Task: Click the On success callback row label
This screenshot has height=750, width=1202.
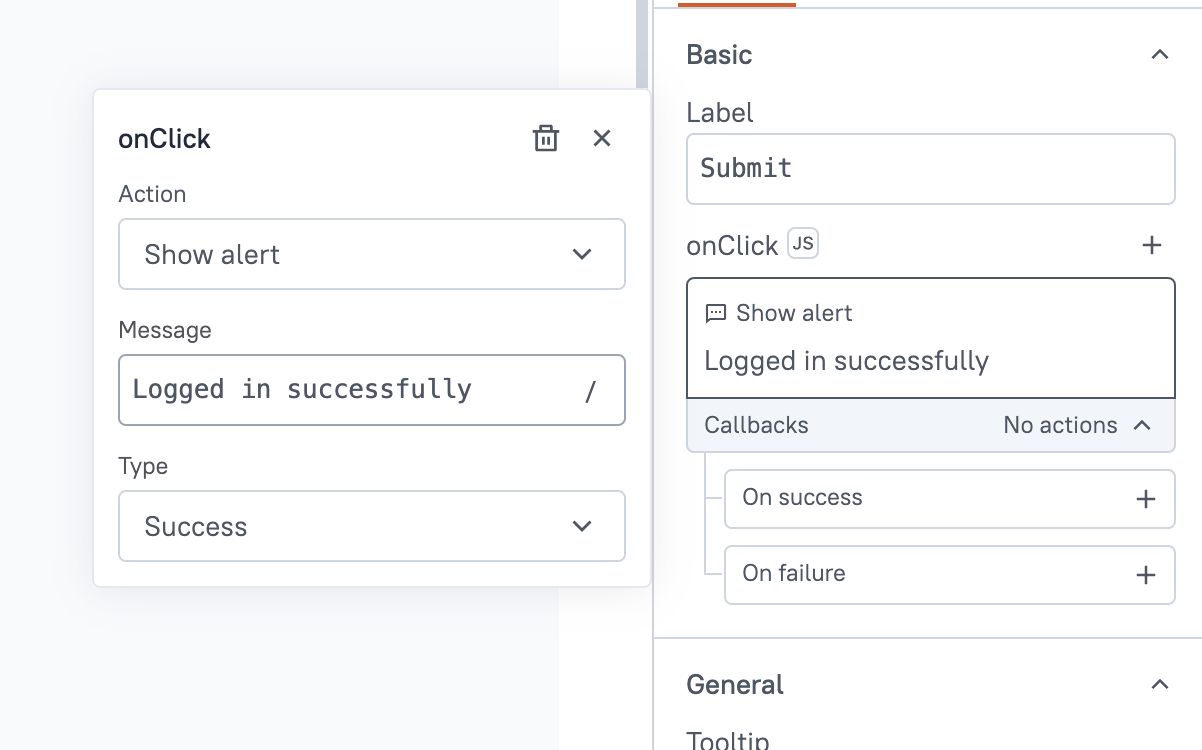Action: (802, 498)
